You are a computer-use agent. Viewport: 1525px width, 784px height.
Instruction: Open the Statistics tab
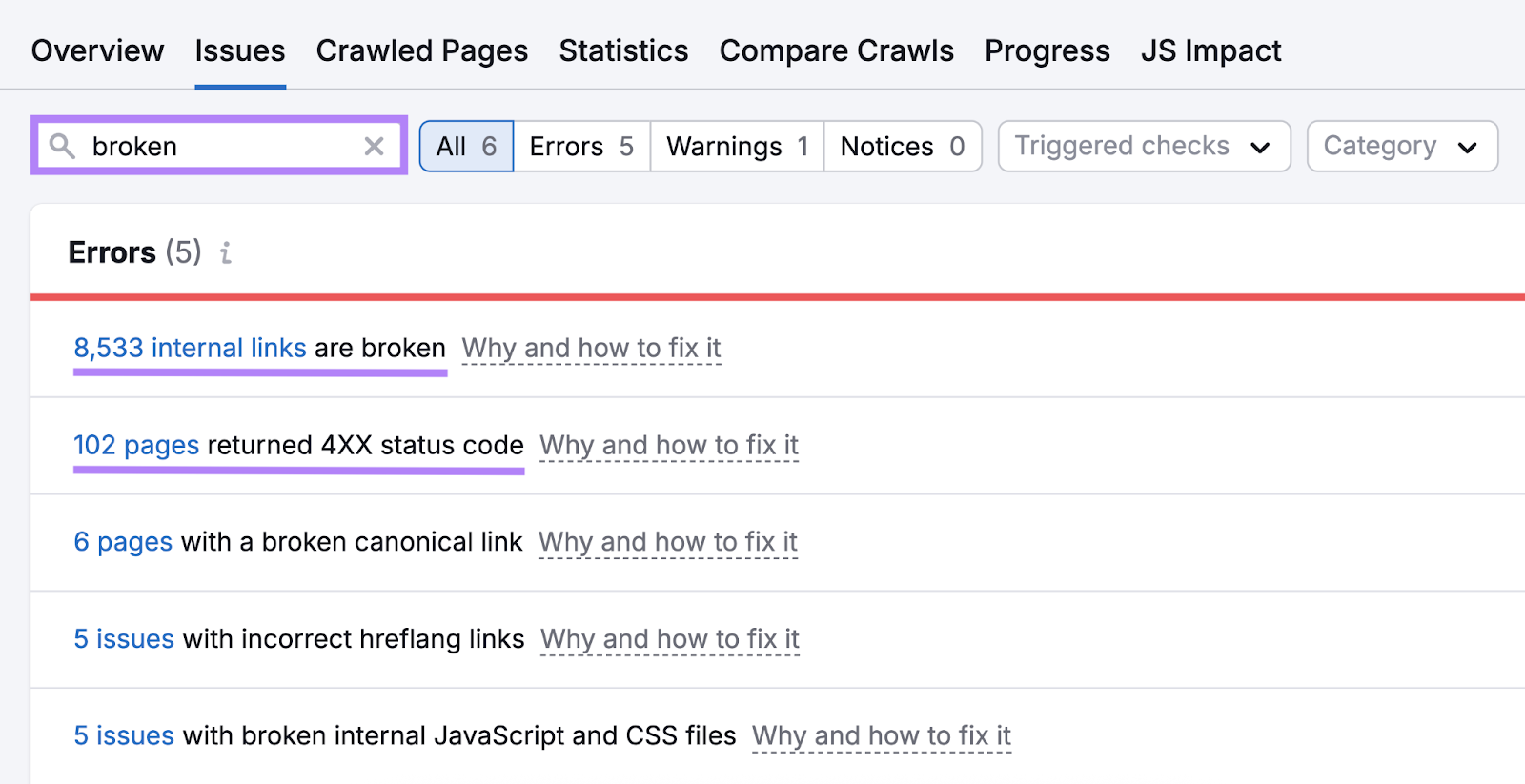click(x=623, y=50)
